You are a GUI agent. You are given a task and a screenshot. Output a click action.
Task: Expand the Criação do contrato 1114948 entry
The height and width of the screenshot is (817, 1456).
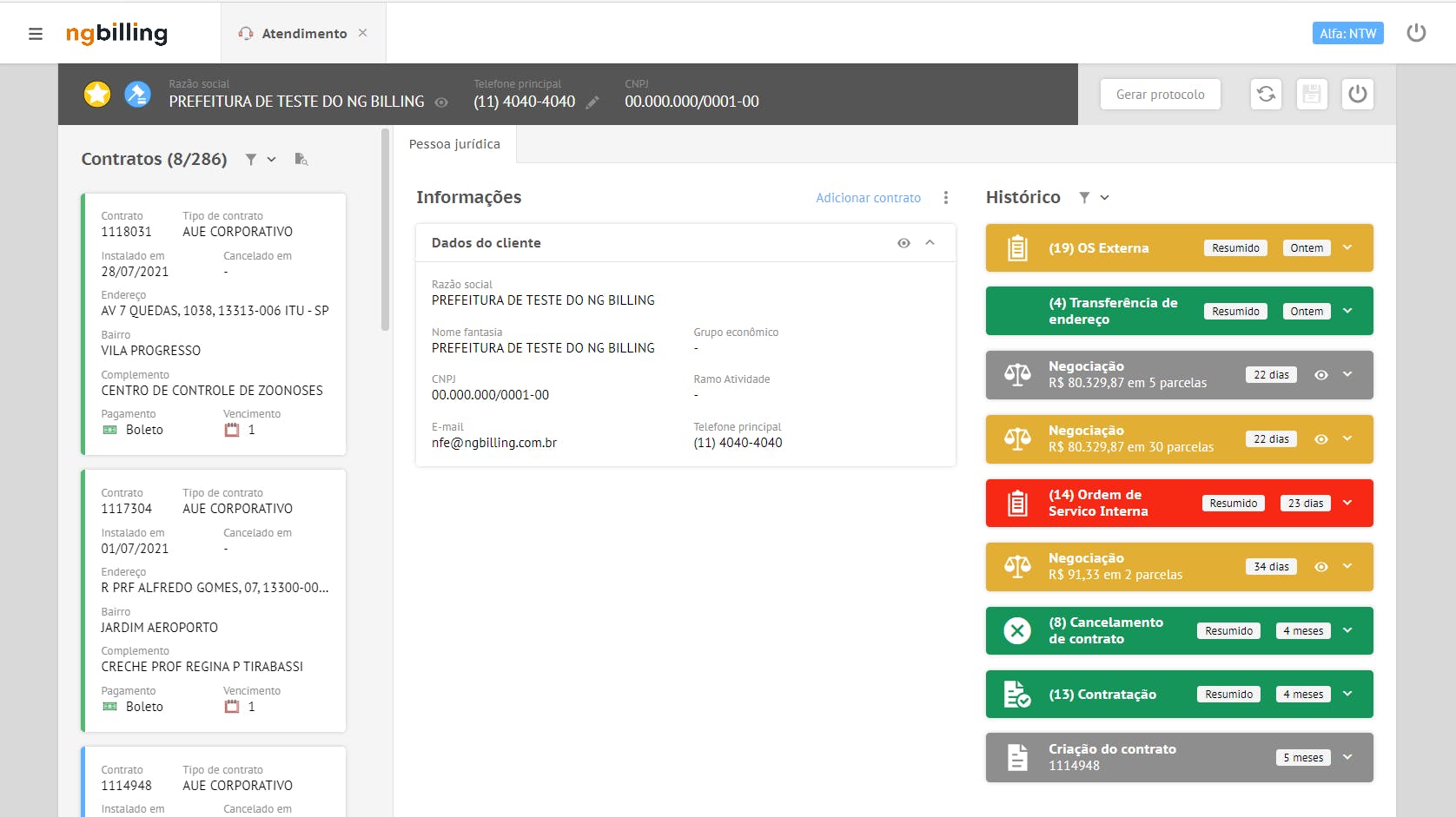click(x=1347, y=757)
